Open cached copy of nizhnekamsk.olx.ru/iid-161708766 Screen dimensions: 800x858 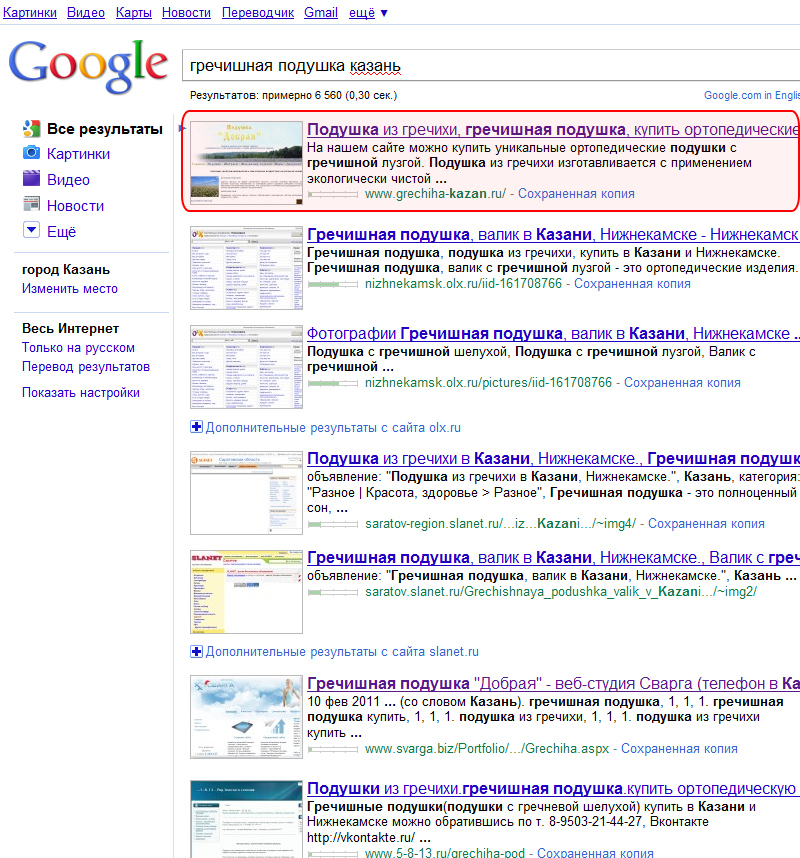point(632,283)
